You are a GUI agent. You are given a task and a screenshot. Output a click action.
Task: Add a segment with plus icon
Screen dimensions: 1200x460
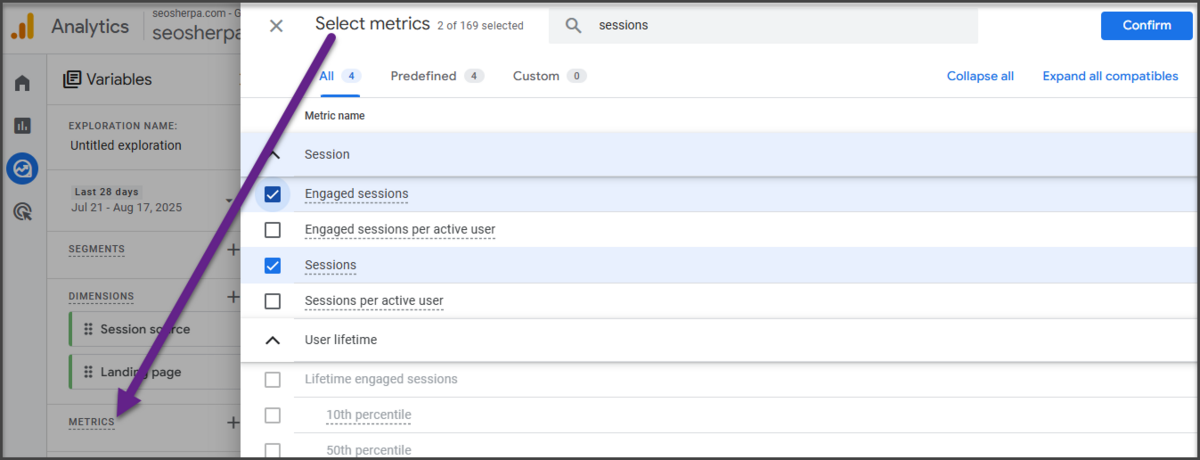pyautogui.click(x=233, y=249)
